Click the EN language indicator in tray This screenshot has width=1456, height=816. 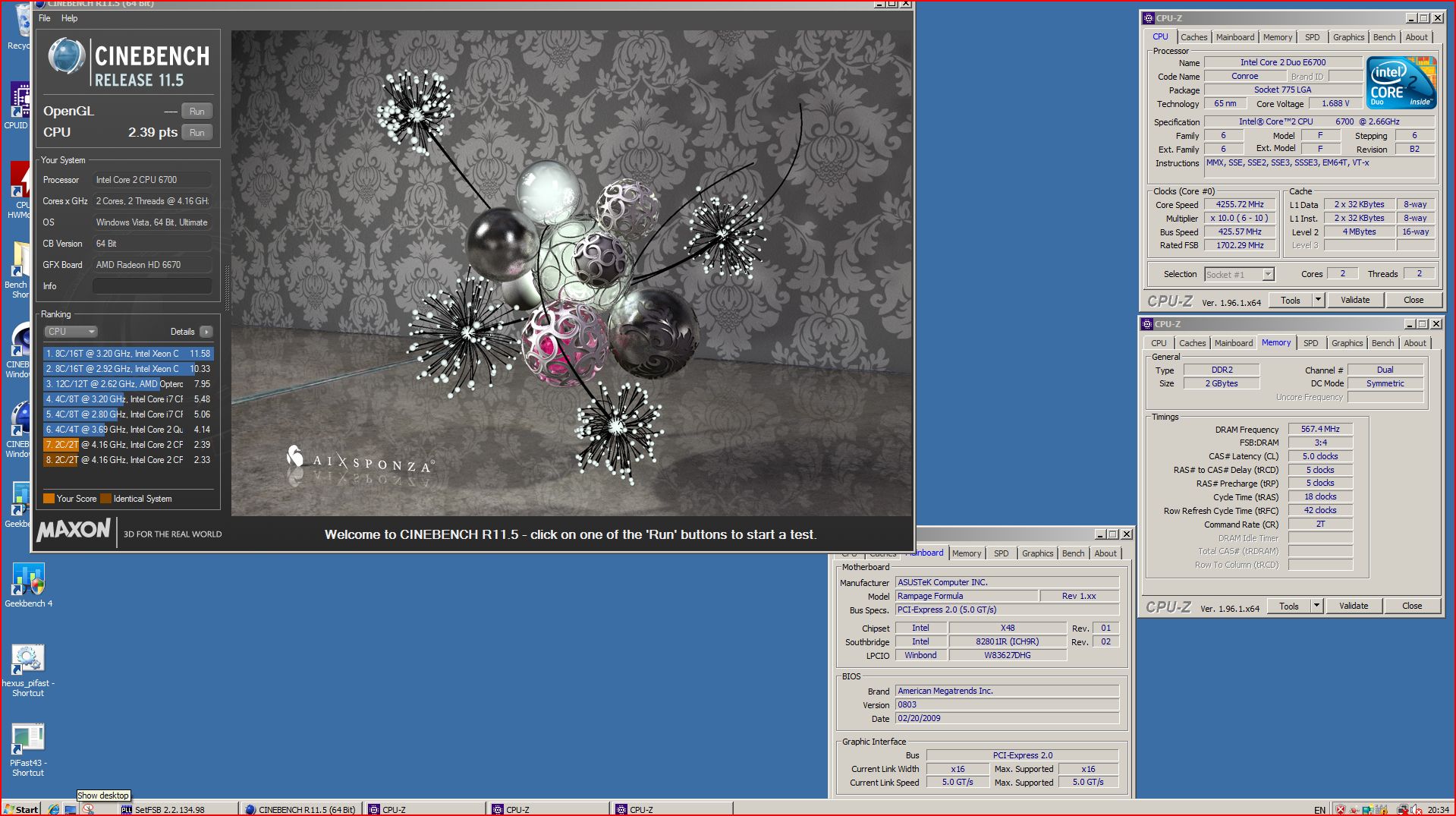click(x=1319, y=810)
